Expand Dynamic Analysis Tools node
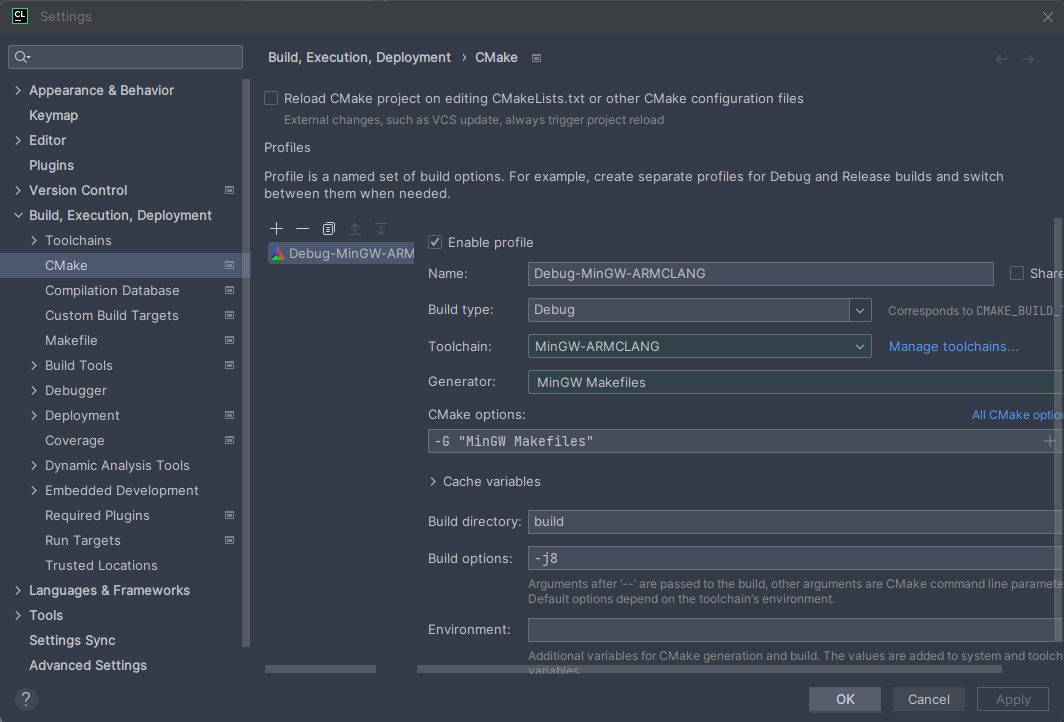1064x722 pixels. coord(34,466)
